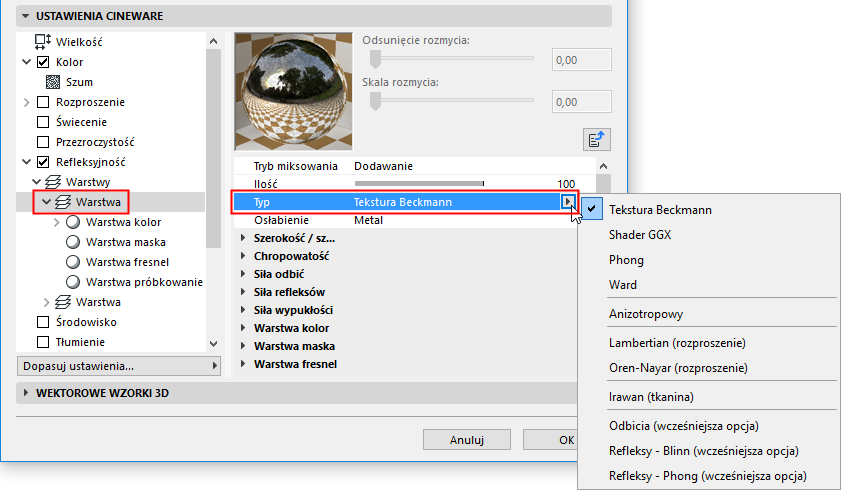The image size is (841, 490).
Task: Enable the Przezroczystość checkbox
Action: [43, 142]
